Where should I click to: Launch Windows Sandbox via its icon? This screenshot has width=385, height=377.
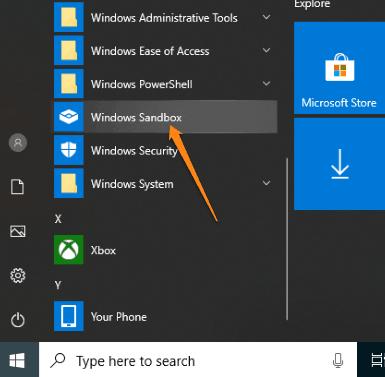click(69, 117)
